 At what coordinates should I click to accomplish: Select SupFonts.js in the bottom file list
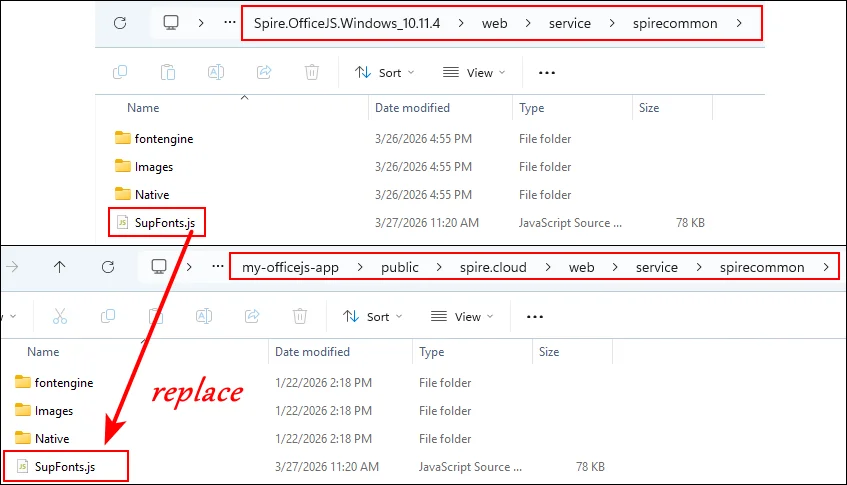tap(63, 466)
